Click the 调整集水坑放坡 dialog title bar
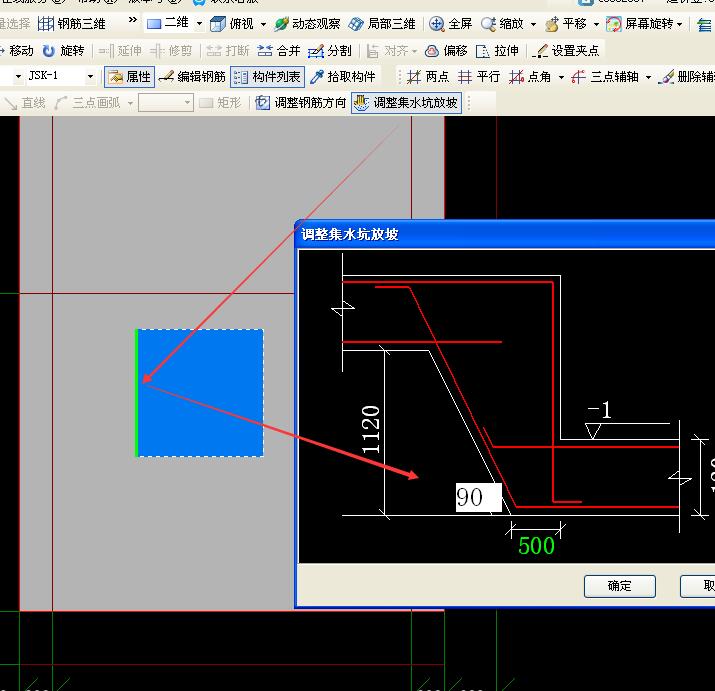The width and height of the screenshot is (715, 691). (505, 234)
